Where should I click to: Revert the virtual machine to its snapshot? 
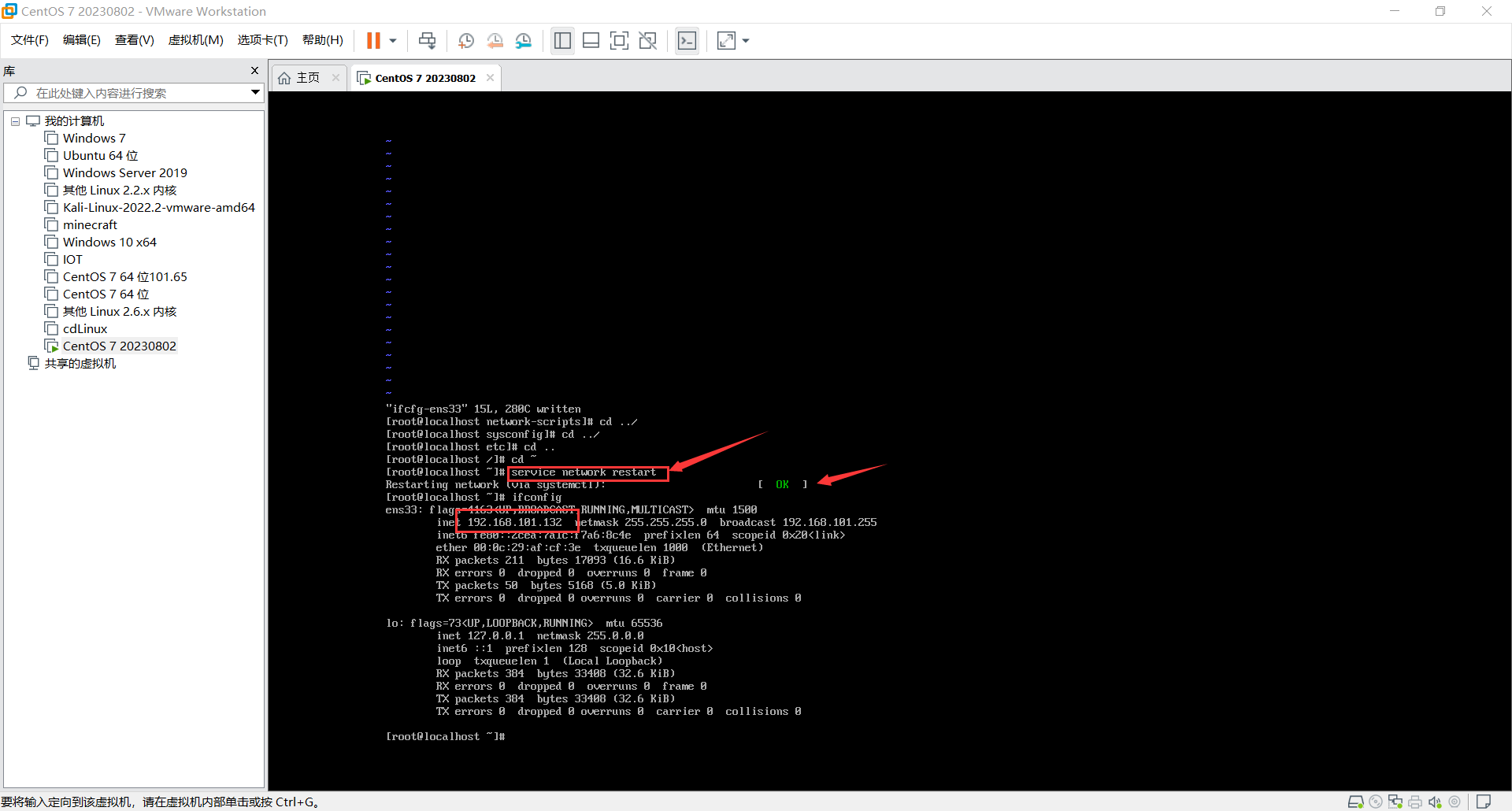pos(495,41)
